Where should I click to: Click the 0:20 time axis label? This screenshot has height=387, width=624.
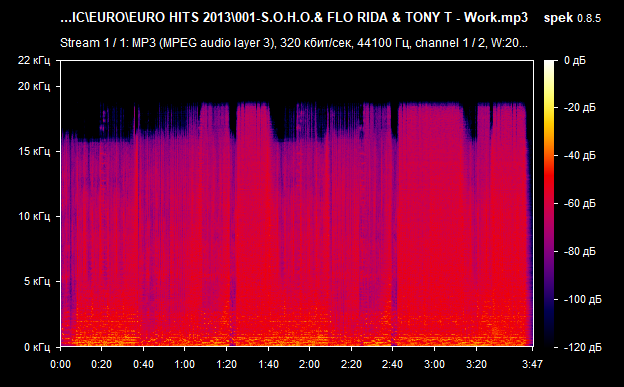tap(101, 364)
